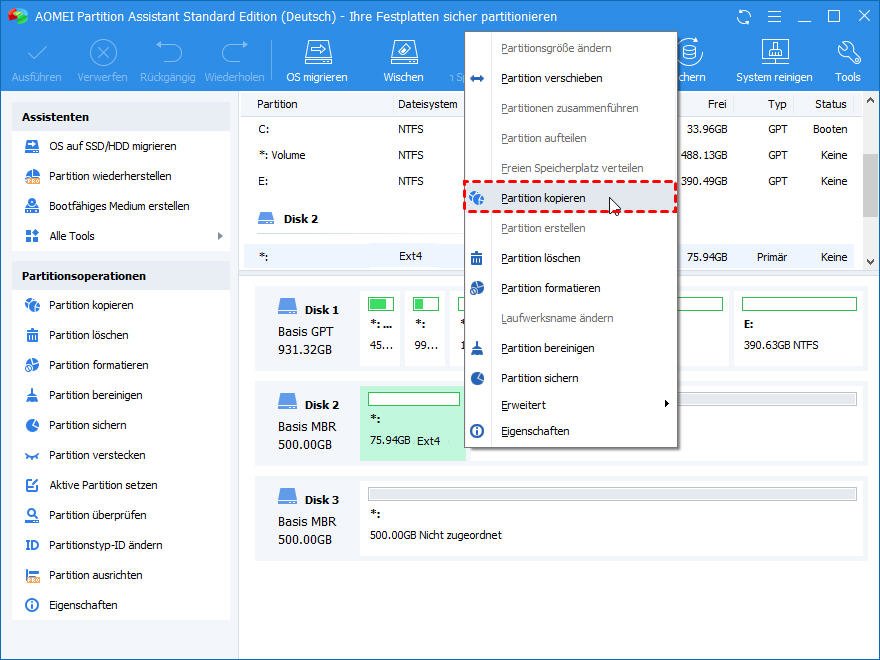Select the first small Disk 1 partition (45...)
The height and width of the screenshot is (660, 880).
tap(381, 329)
